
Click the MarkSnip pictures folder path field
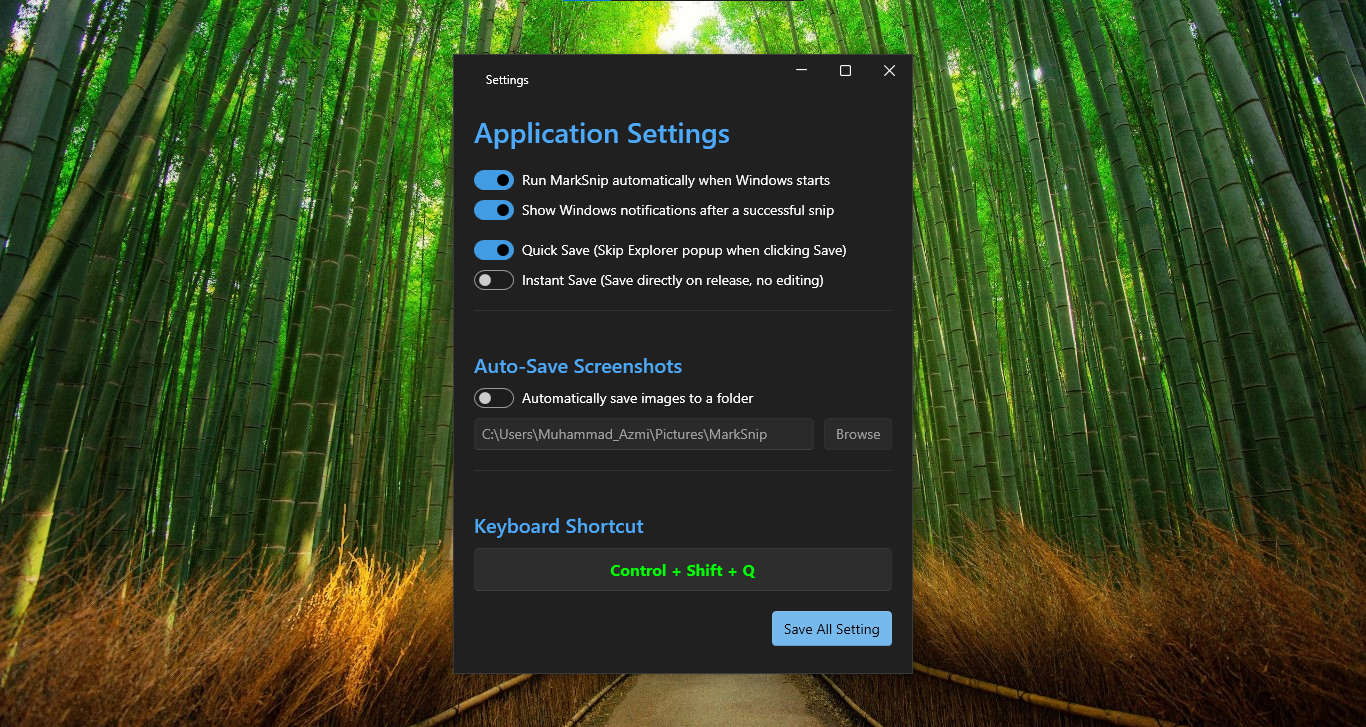click(x=644, y=434)
